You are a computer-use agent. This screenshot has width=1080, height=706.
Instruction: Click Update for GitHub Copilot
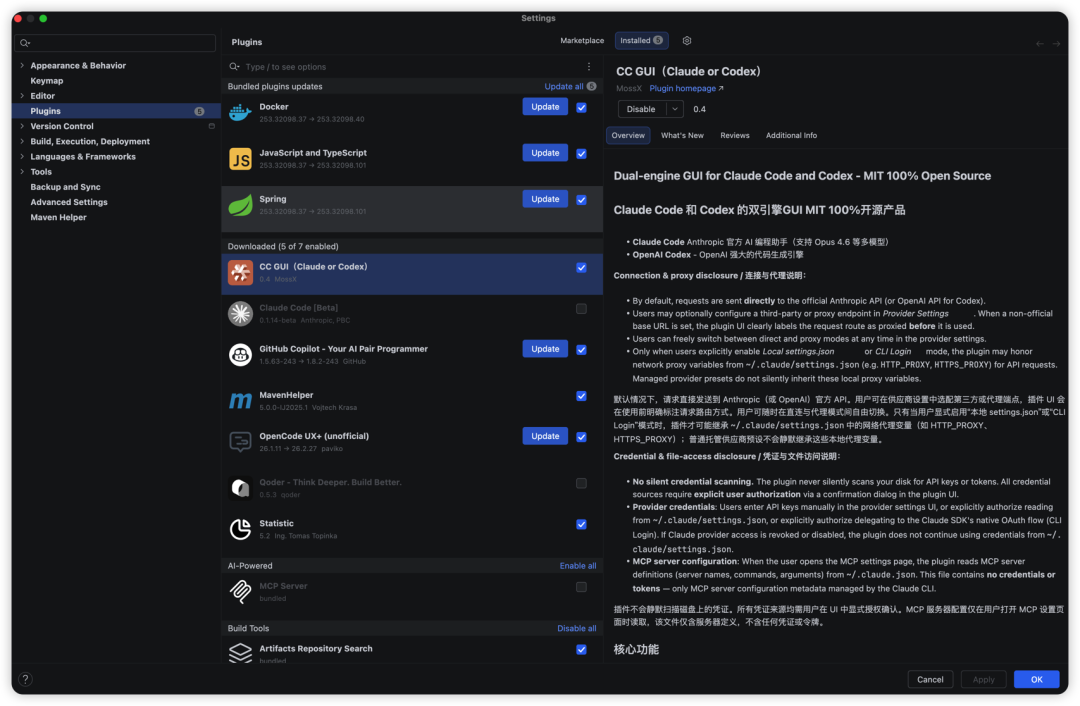click(x=545, y=349)
